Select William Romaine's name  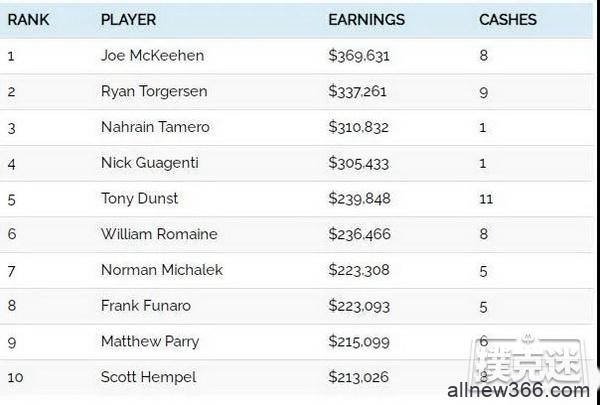tap(159, 234)
